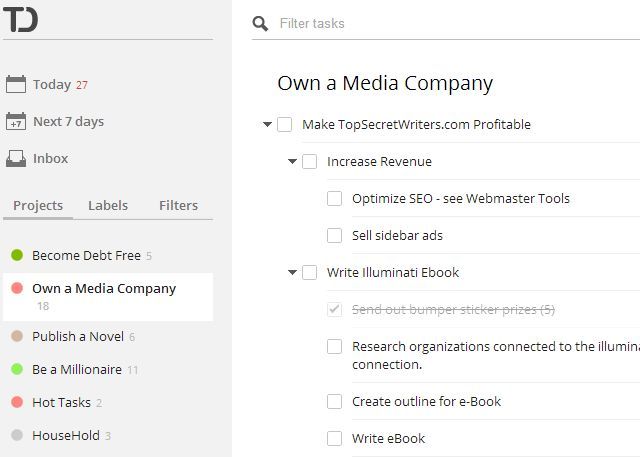640x457 pixels.
Task: Open the Publish a Novel project
Action: pyautogui.click(x=79, y=337)
